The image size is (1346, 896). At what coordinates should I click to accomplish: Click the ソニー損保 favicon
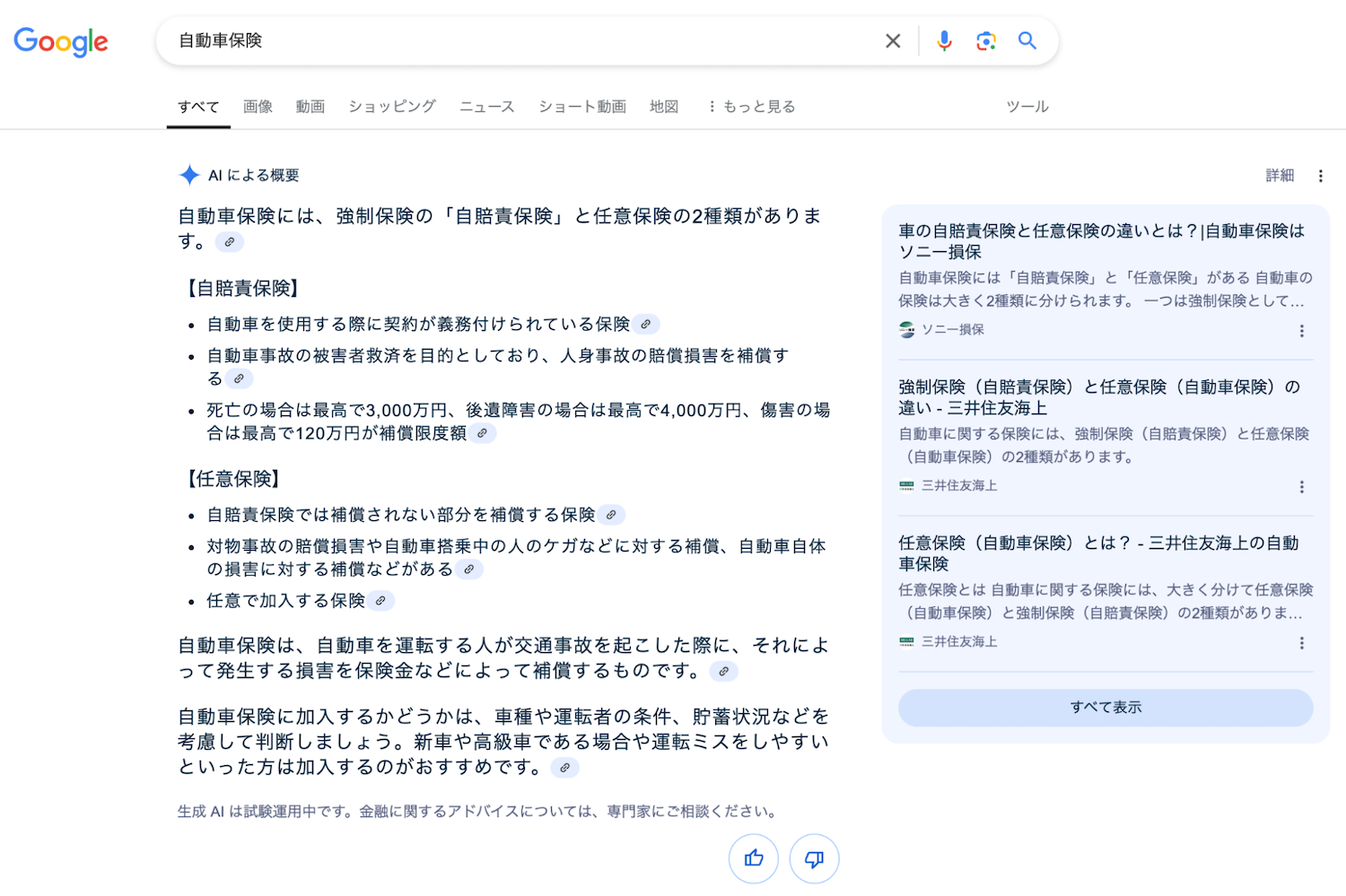pyautogui.click(x=905, y=329)
